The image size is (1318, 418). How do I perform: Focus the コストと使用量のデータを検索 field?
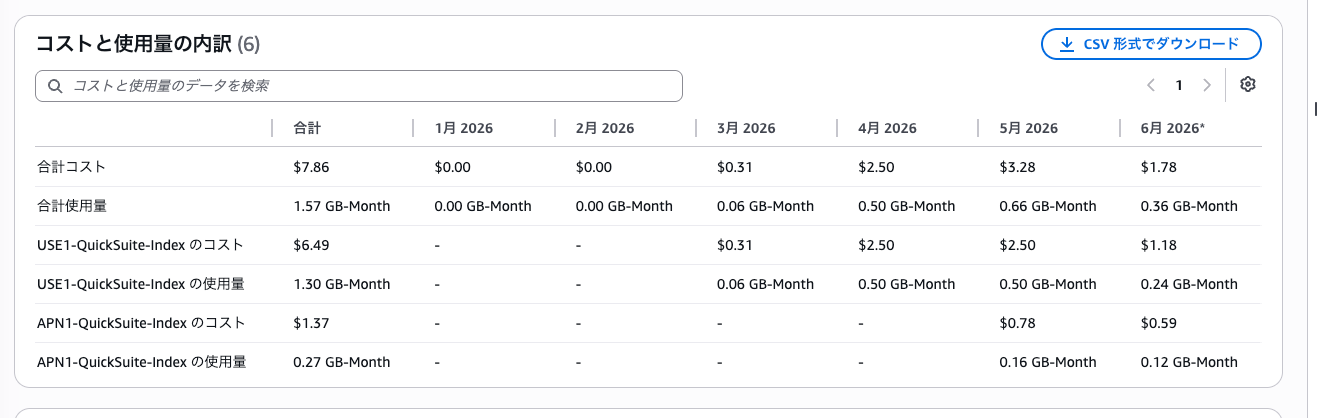coord(359,86)
